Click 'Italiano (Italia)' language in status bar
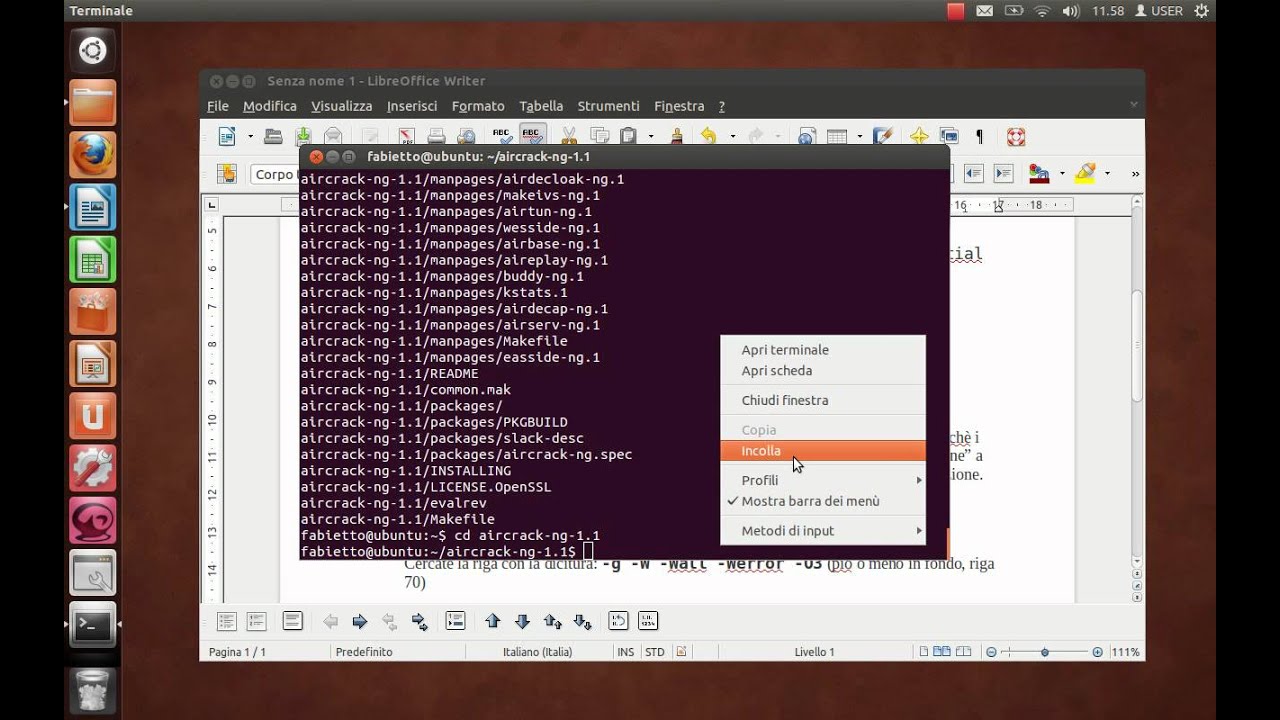 (x=537, y=652)
